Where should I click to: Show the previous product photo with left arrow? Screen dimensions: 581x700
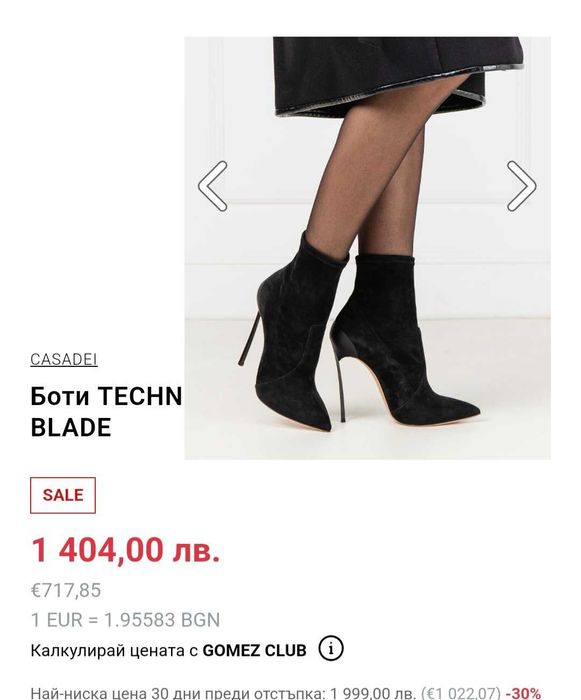click(213, 186)
